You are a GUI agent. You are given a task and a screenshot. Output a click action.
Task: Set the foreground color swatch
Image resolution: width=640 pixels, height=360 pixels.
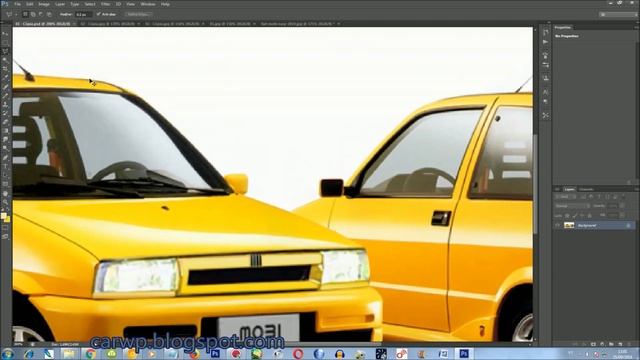(4, 216)
